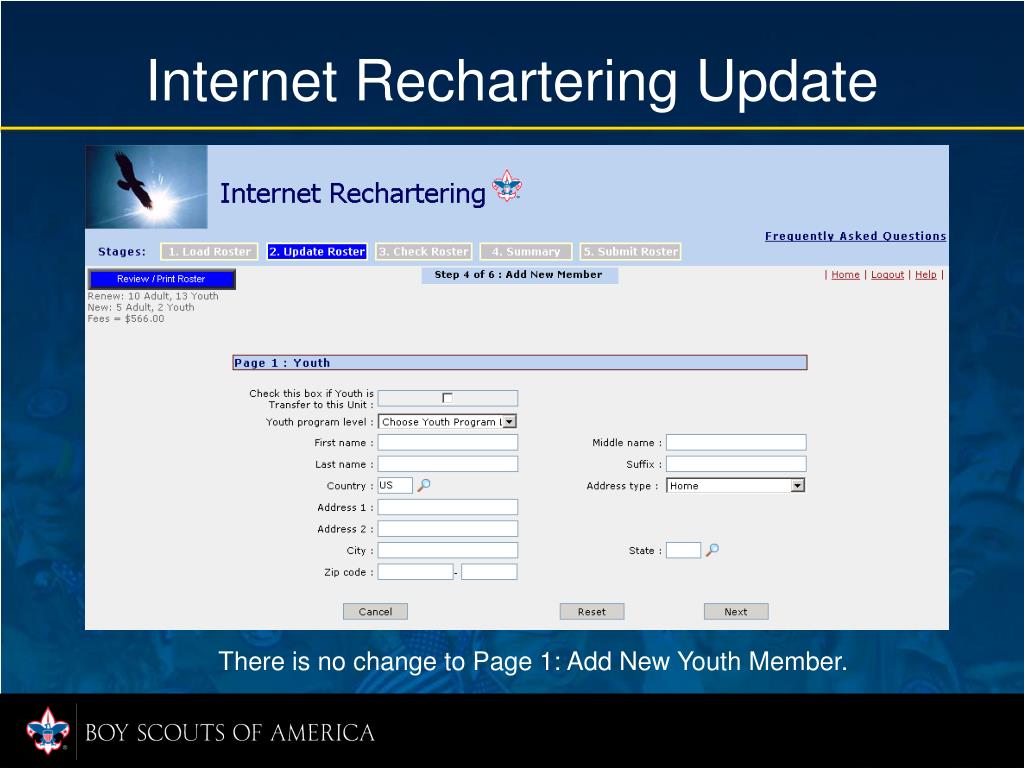Focus the First name field
This screenshot has height=768, width=1024.
pyautogui.click(x=448, y=442)
